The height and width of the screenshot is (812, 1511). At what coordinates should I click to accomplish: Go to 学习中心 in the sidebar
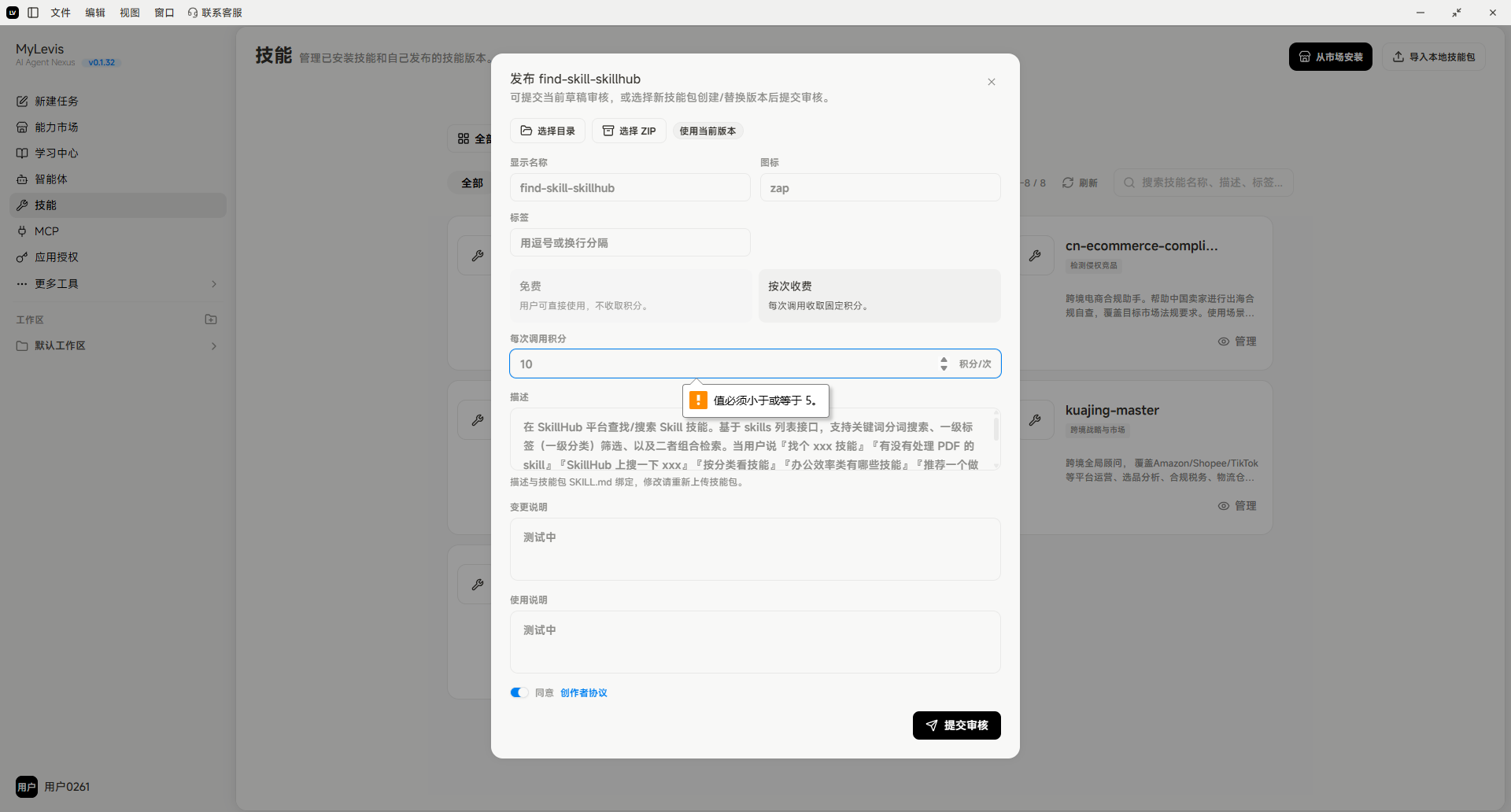click(118, 153)
